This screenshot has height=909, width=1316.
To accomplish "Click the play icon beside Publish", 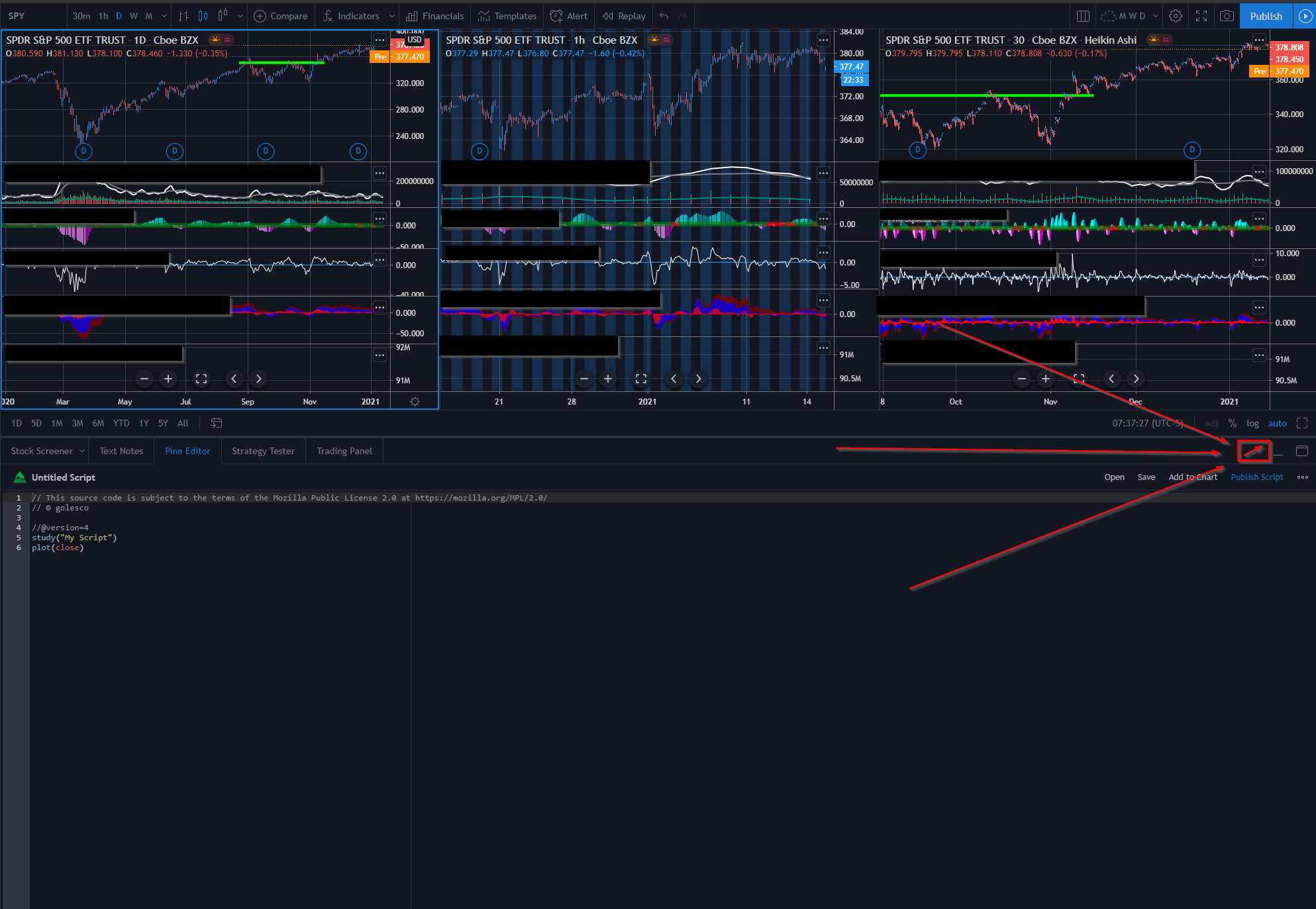I will [1305, 16].
